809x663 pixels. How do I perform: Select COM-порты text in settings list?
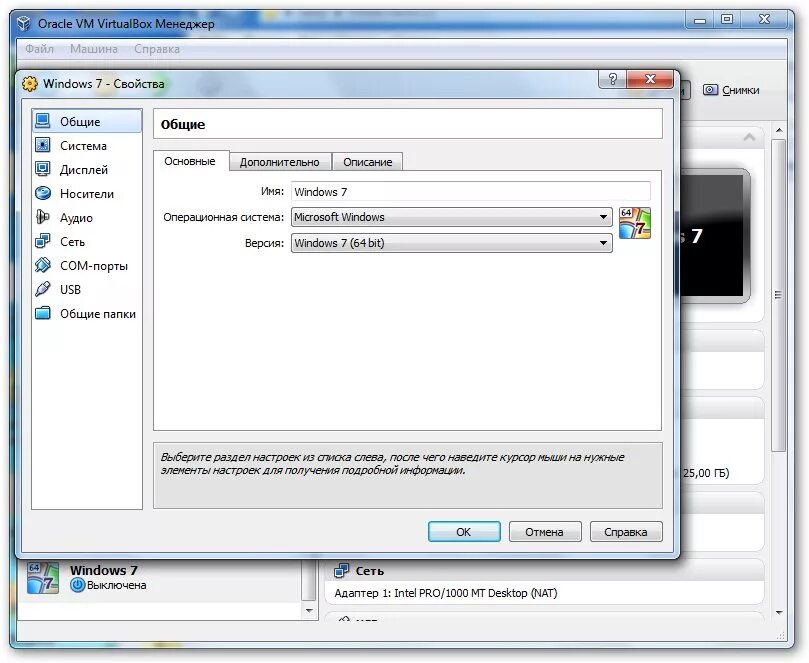click(x=93, y=266)
